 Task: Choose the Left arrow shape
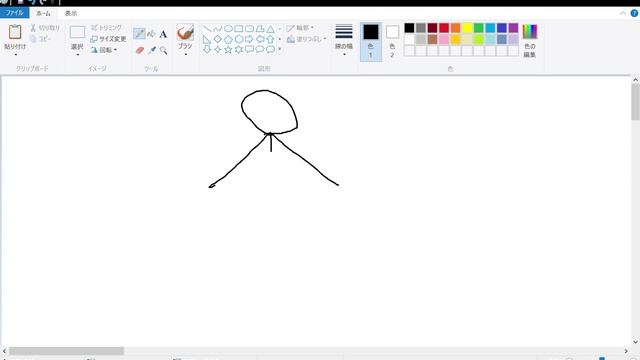coord(260,40)
